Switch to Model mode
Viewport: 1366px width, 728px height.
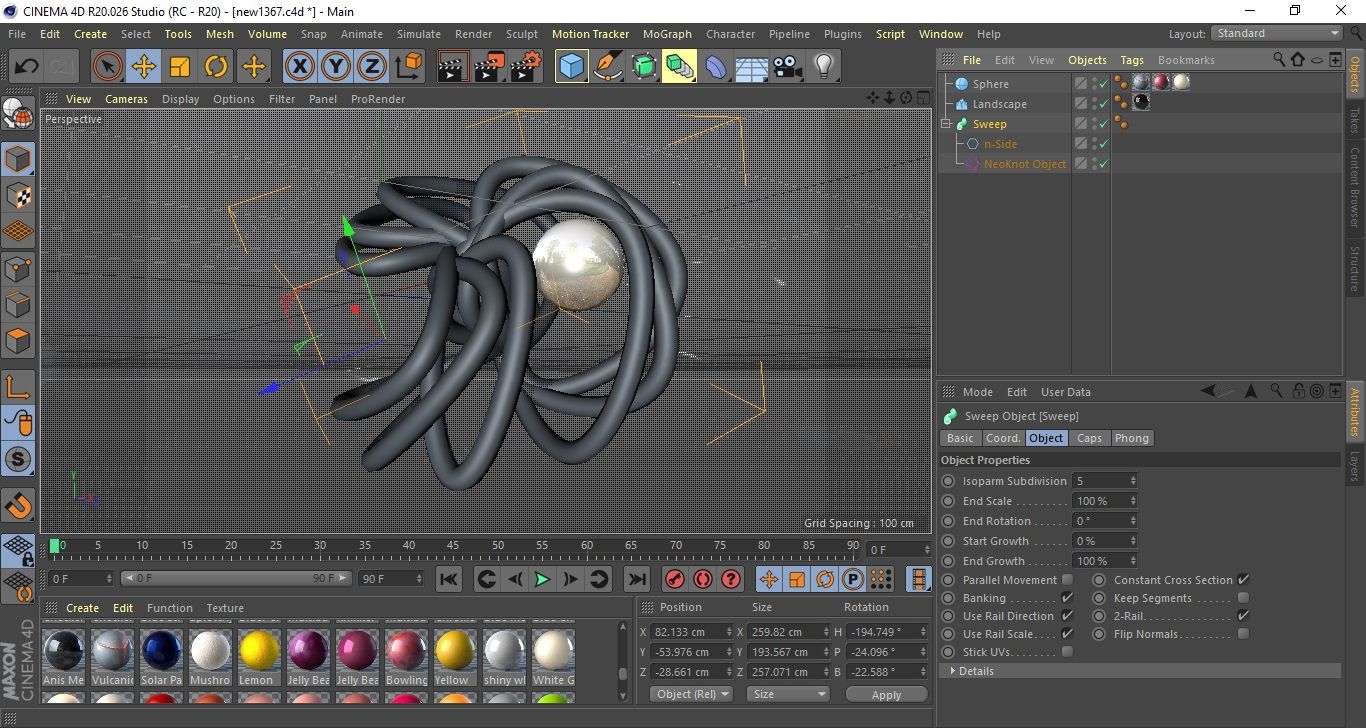coord(18,159)
